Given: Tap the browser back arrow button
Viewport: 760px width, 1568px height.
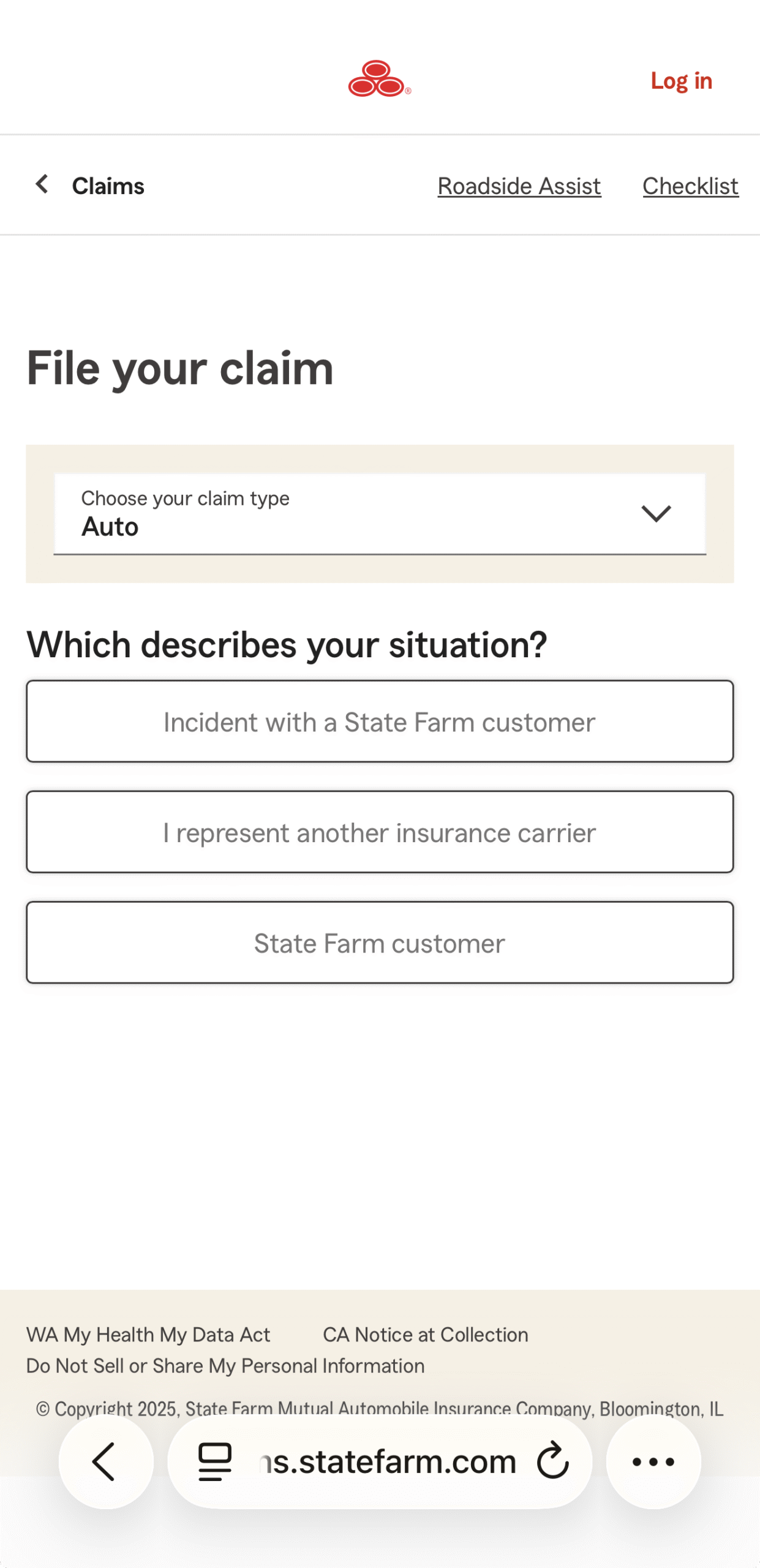Looking at the screenshot, I should click(105, 1461).
